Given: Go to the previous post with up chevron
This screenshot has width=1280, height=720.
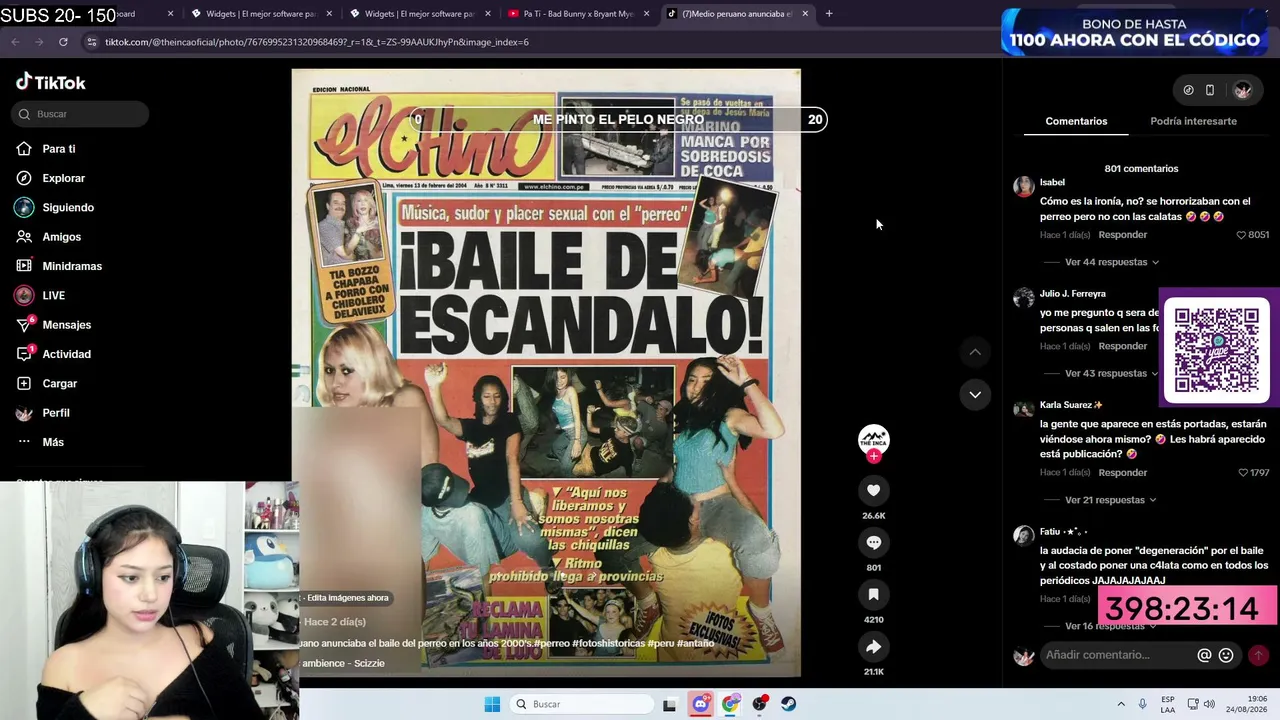Looking at the screenshot, I should [x=975, y=352].
